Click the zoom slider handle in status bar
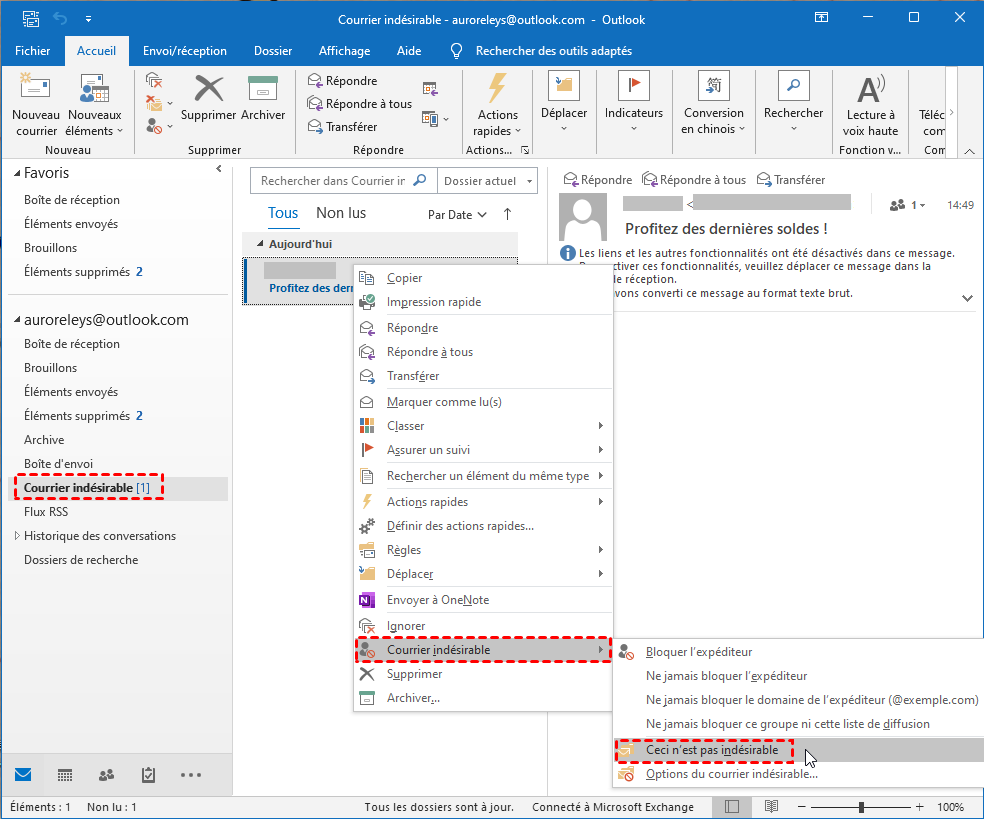The height and width of the screenshot is (819, 984). [861, 807]
